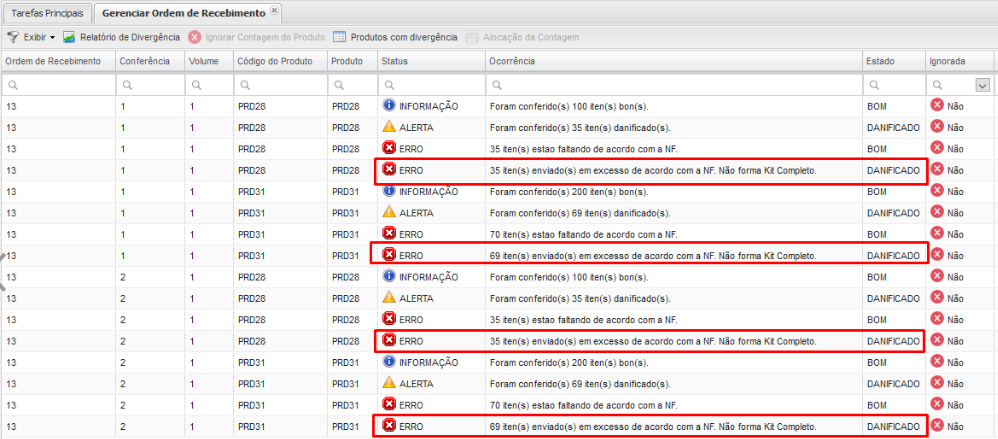
Task: Click Não red X in Conferência 1 PRD31 excesso row
Action: tap(937, 254)
